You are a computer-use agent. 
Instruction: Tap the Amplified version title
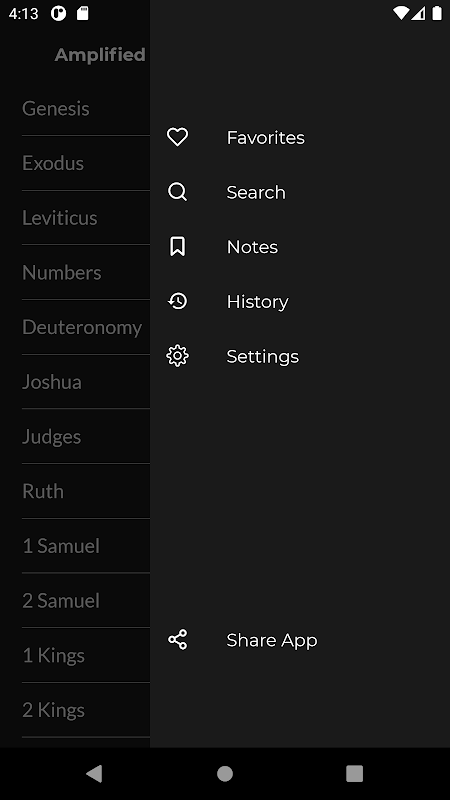(100, 55)
